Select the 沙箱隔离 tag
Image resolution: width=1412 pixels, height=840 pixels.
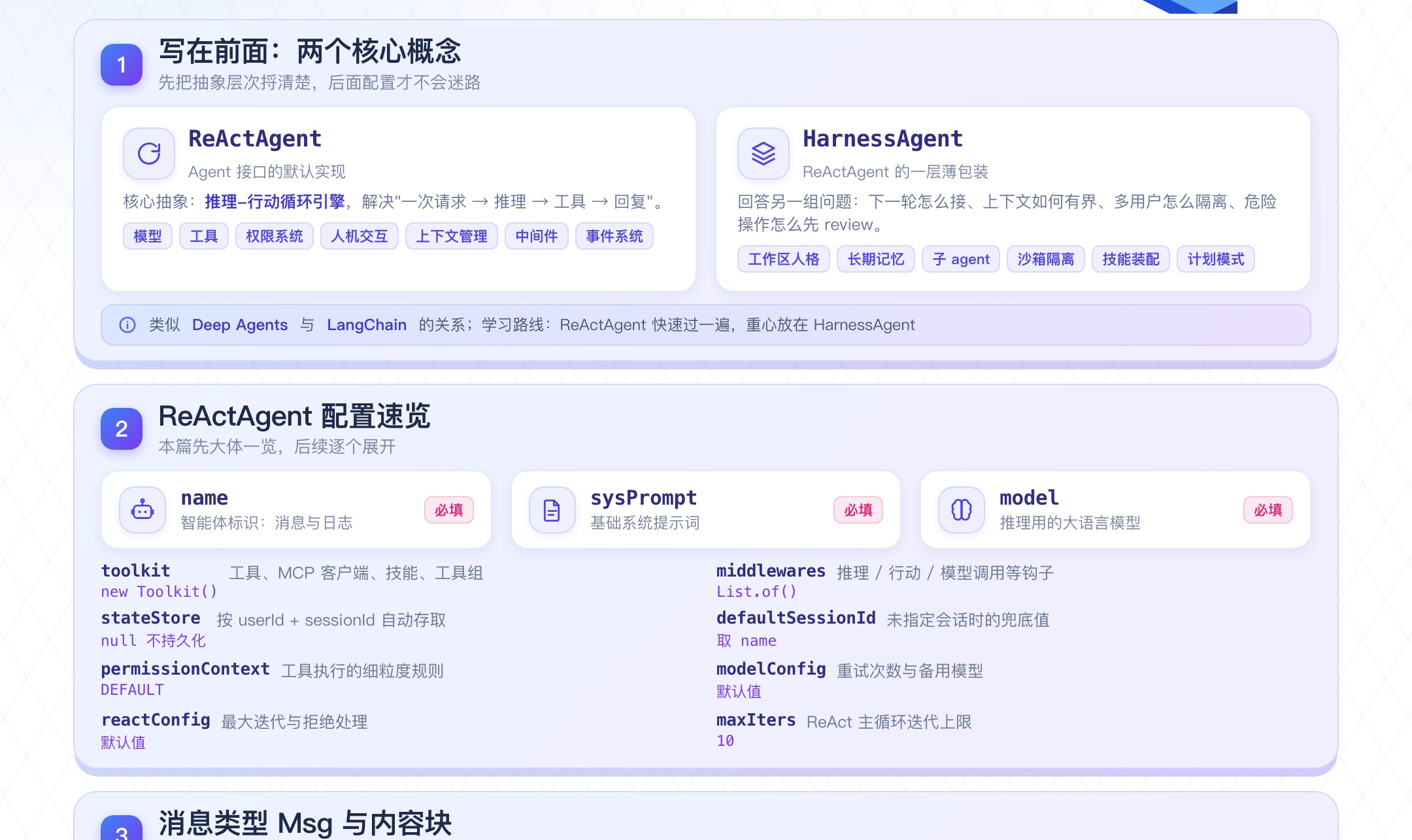[x=1046, y=259]
